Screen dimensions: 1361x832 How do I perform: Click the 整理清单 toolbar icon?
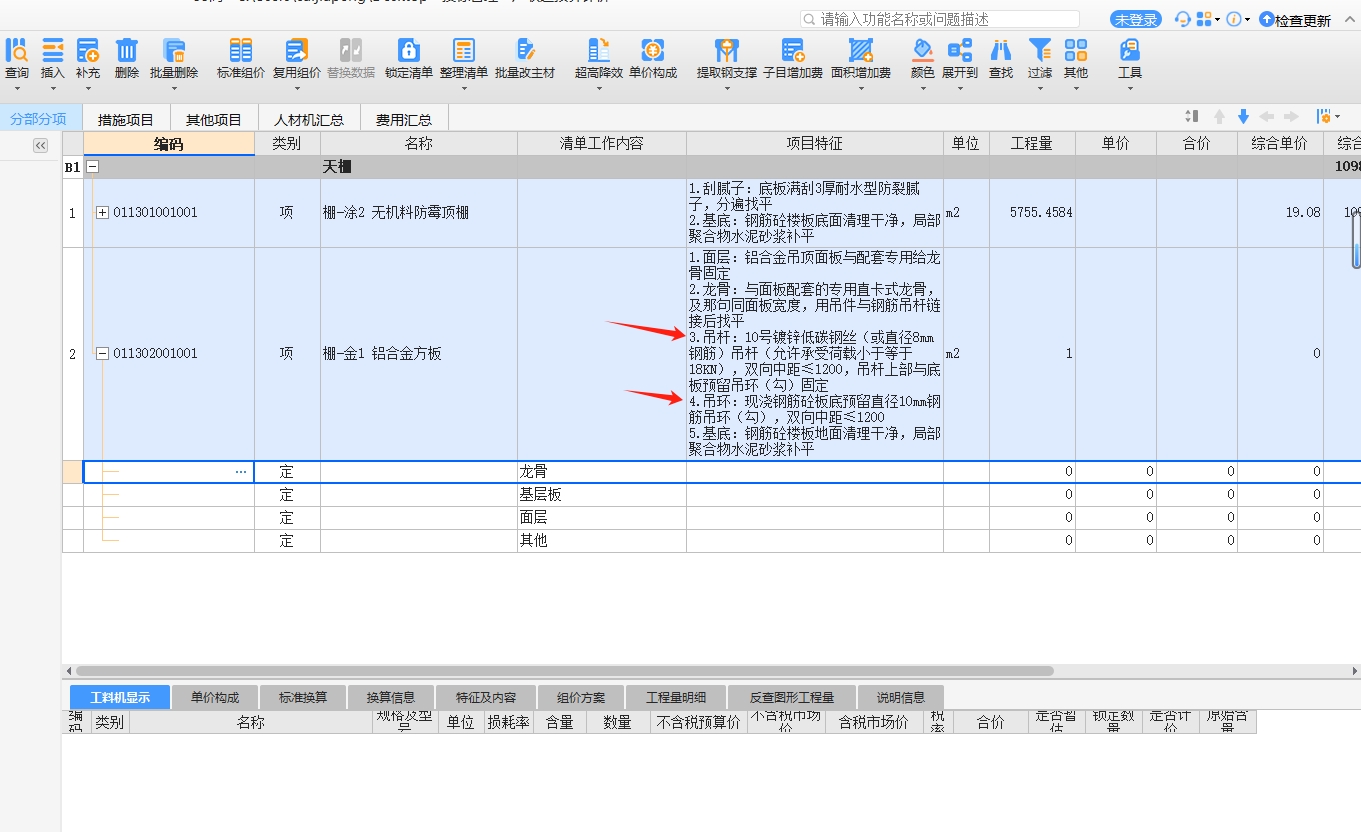(x=464, y=50)
